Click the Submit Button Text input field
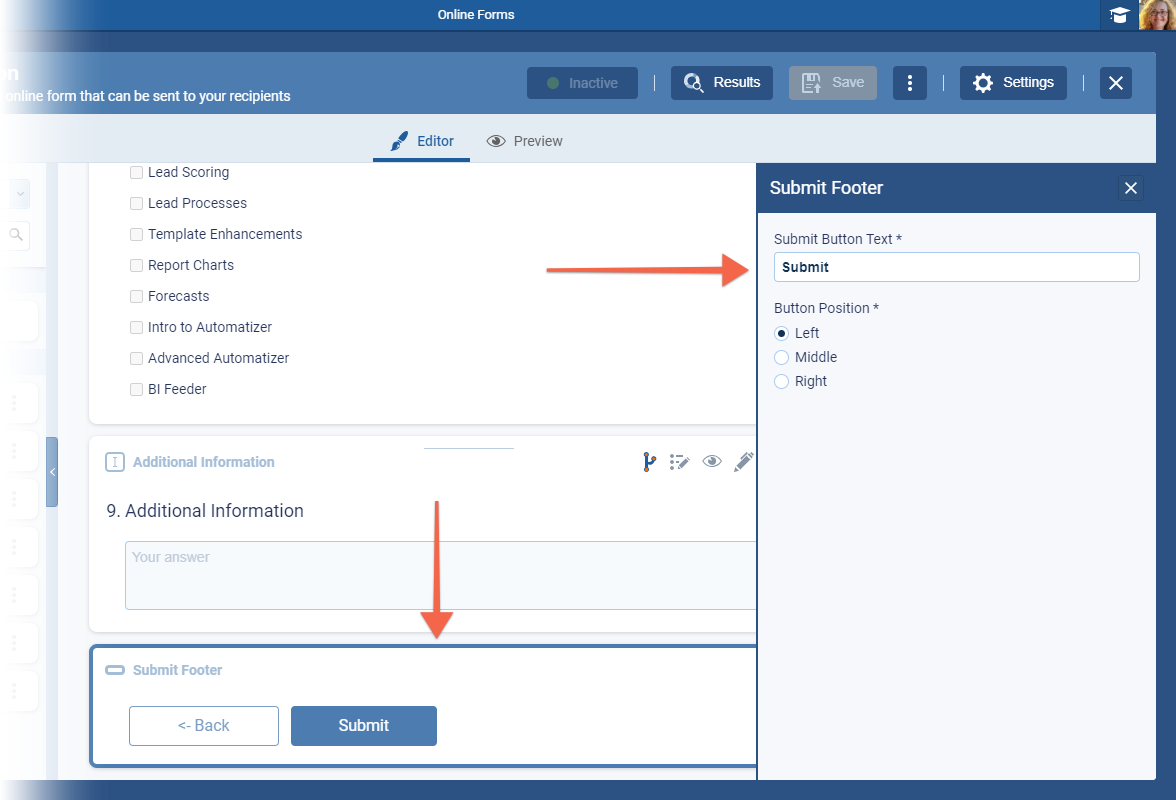This screenshot has height=800, width=1176. point(956,267)
